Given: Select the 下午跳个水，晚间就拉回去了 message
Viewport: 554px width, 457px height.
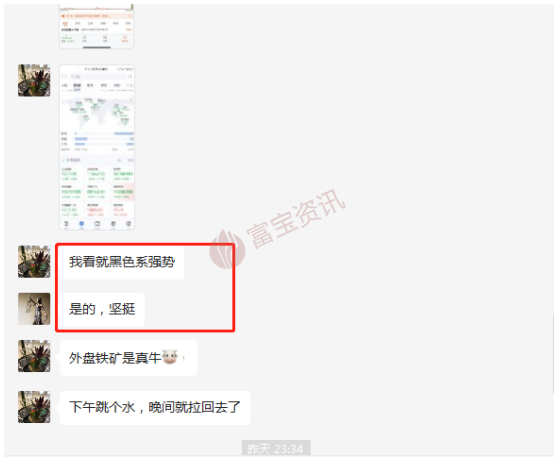Looking at the screenshot, I should (x=155, y=408).
